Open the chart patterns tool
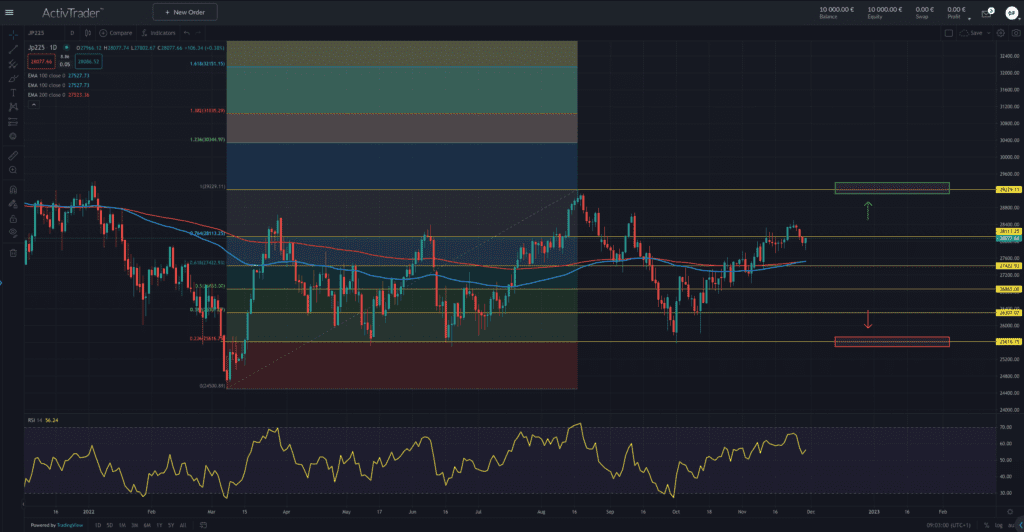This screenshot has width=1024, height=532. pos(13,107)
